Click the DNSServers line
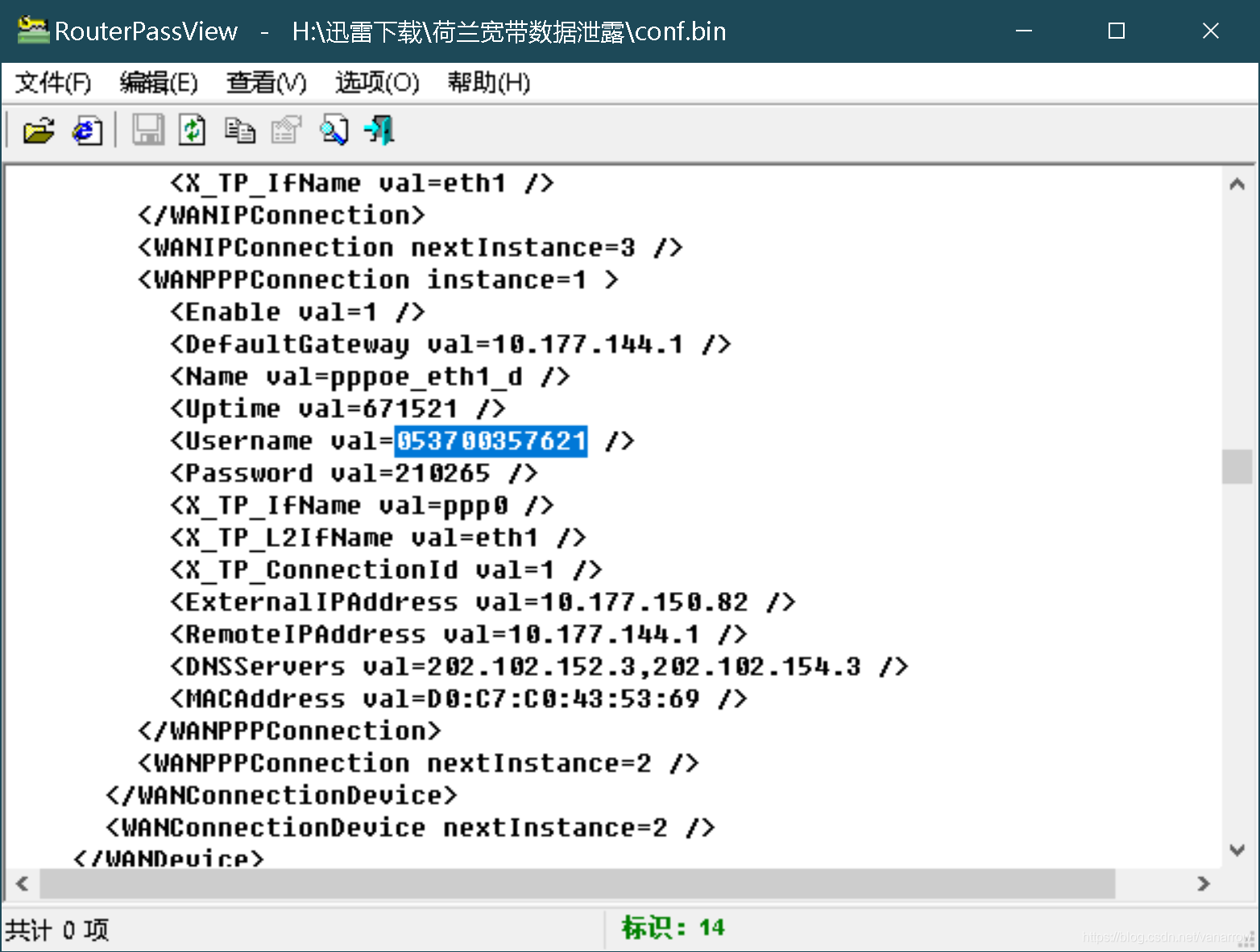The width and height of the screenshot is (1260, 952). (x=539, y=667)
